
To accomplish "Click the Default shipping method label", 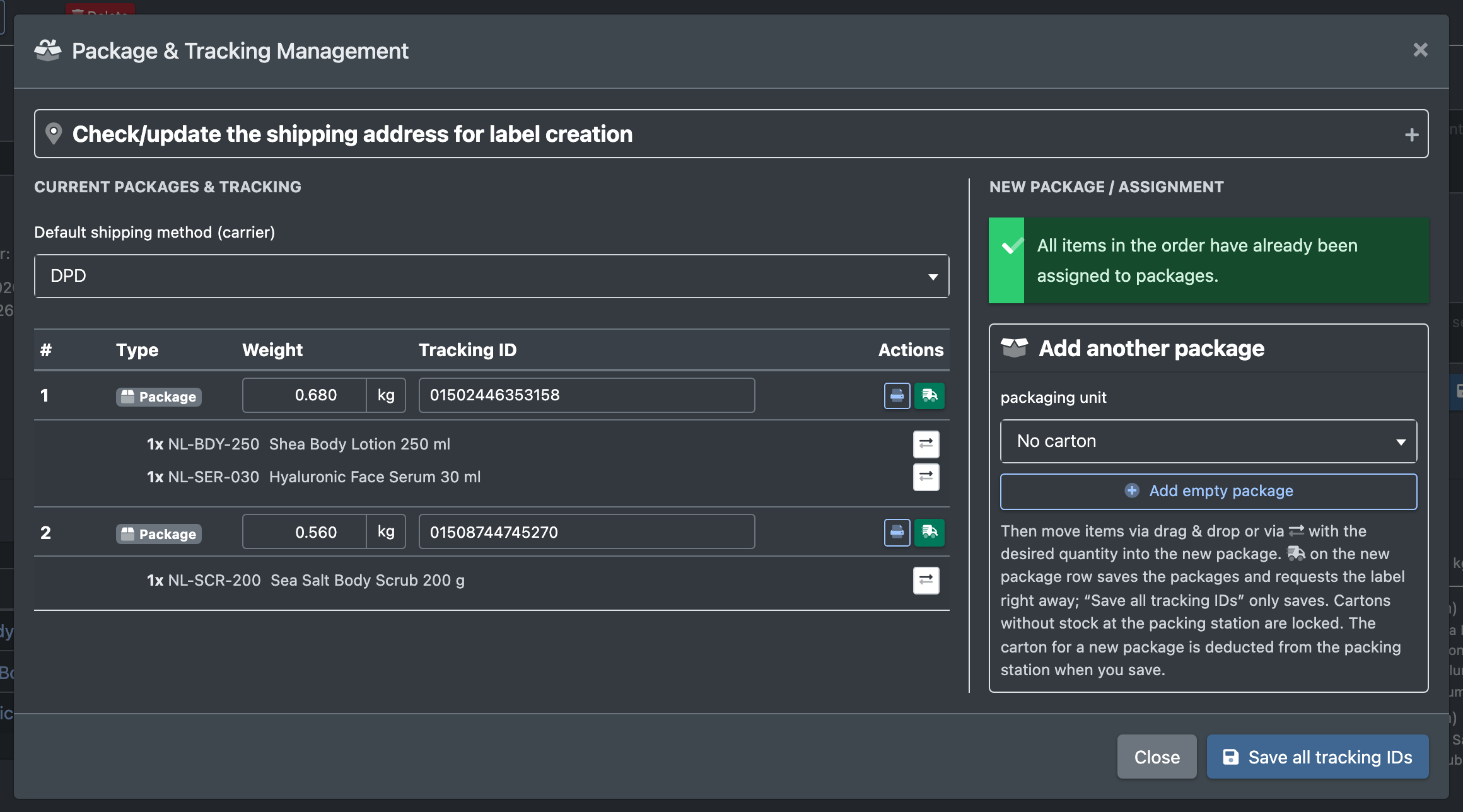I will (154, 233).
